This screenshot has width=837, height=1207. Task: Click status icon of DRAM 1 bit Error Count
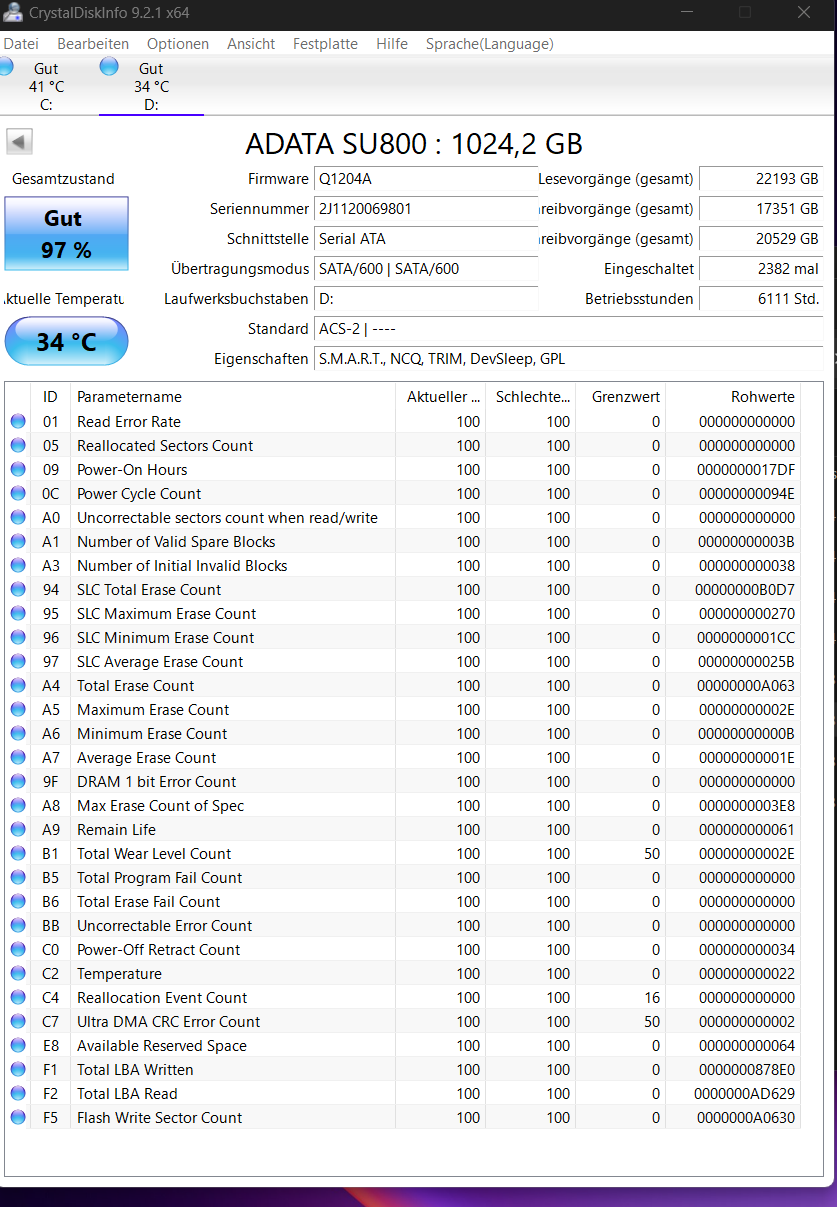click(18, 782)
